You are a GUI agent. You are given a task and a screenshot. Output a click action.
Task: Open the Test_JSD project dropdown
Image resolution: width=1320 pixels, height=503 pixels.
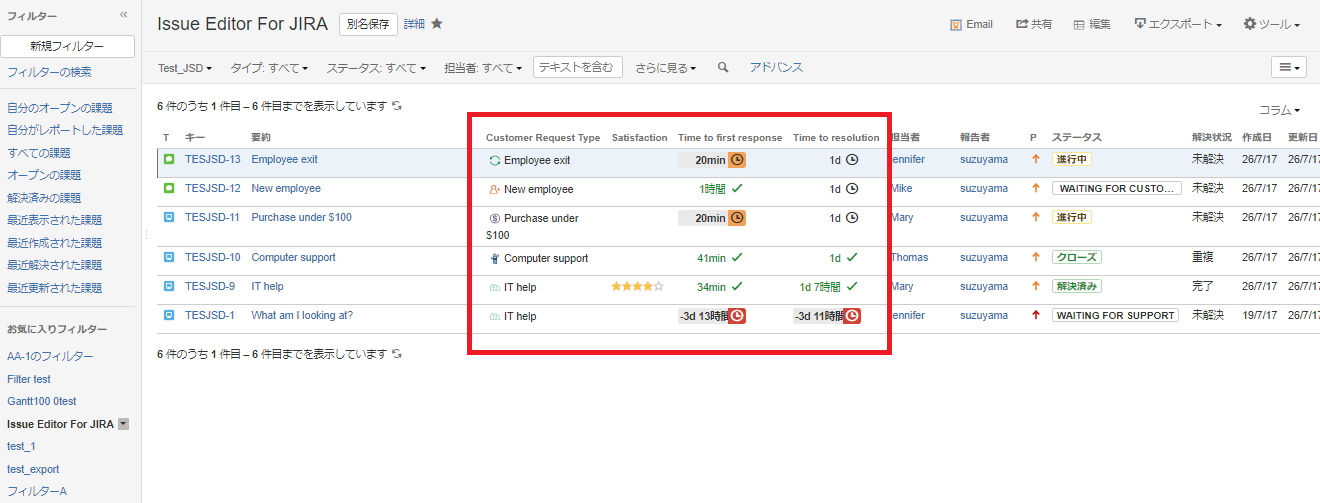[185, 68]
